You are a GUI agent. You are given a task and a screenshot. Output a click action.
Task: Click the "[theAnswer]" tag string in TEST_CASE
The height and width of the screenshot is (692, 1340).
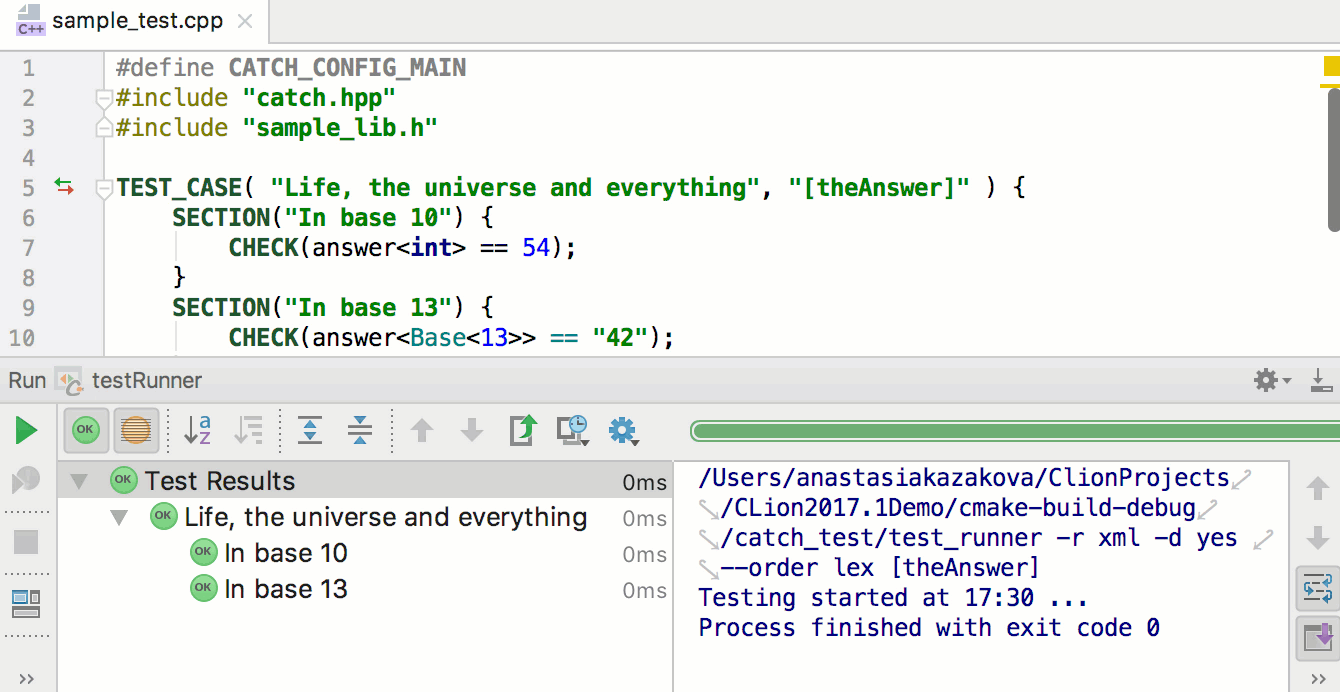879,188
